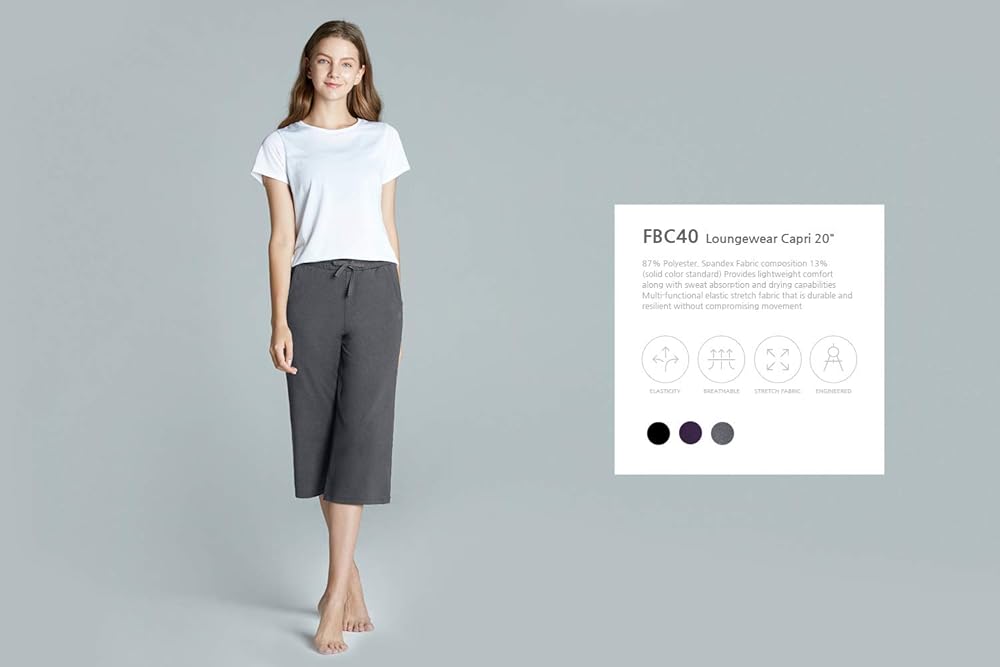
Task: Click the model's bare feet
Action: 342,620
